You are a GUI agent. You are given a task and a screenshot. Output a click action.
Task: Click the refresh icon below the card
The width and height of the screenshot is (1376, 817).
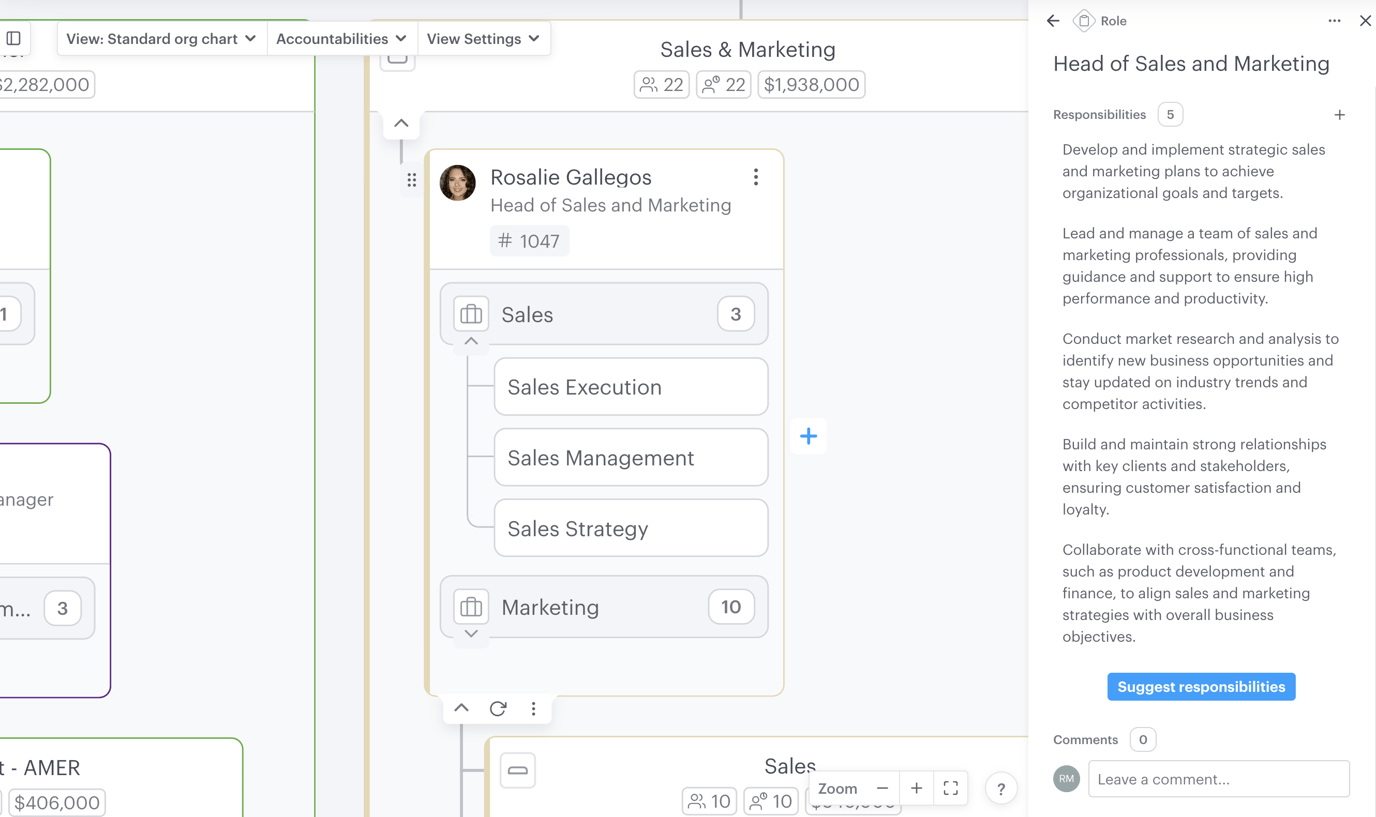[498, 709]
